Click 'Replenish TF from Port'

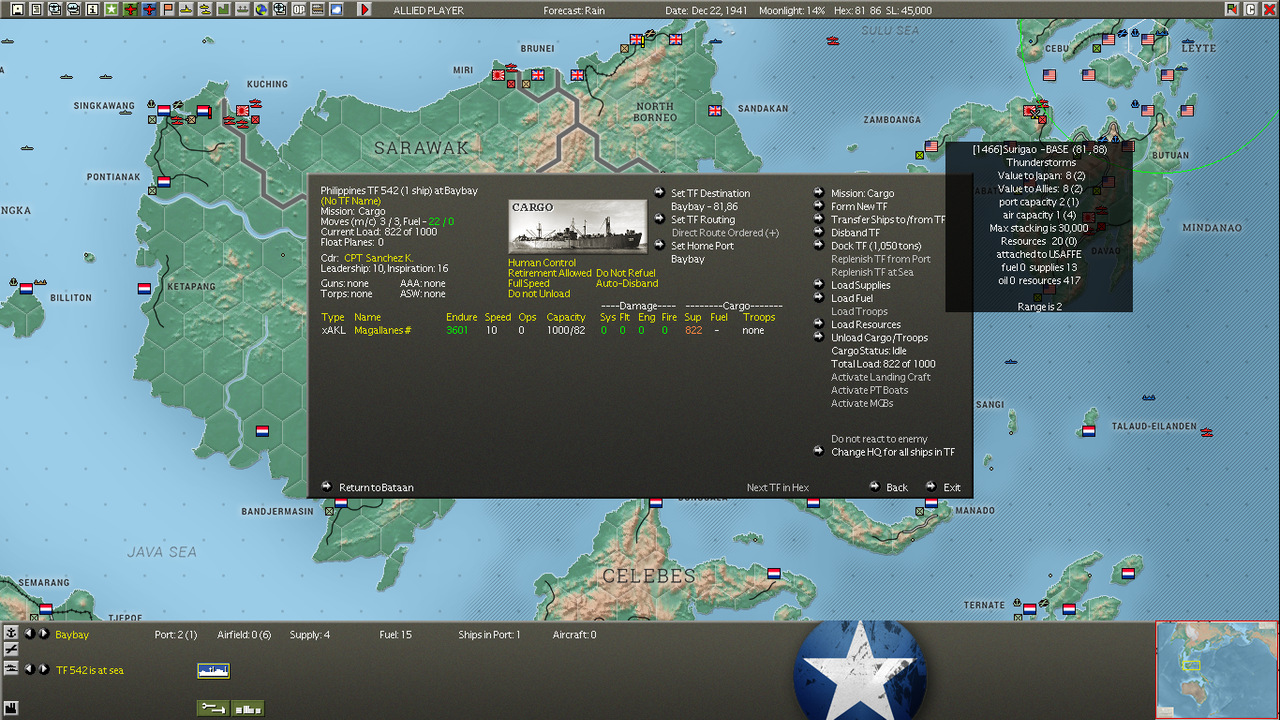tap(881, 259)
